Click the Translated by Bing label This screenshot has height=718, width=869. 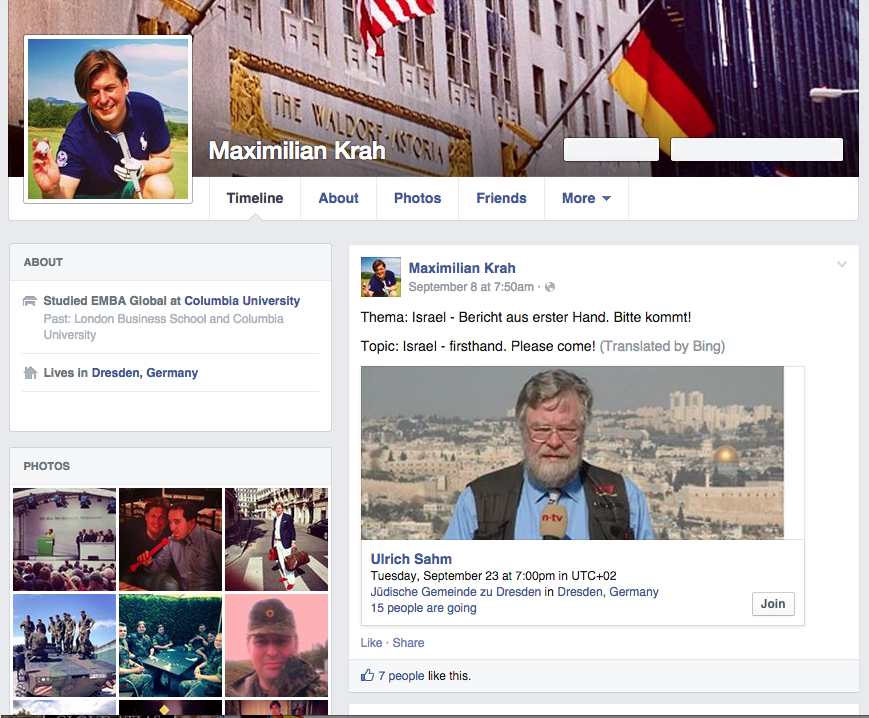click(662, 346)
